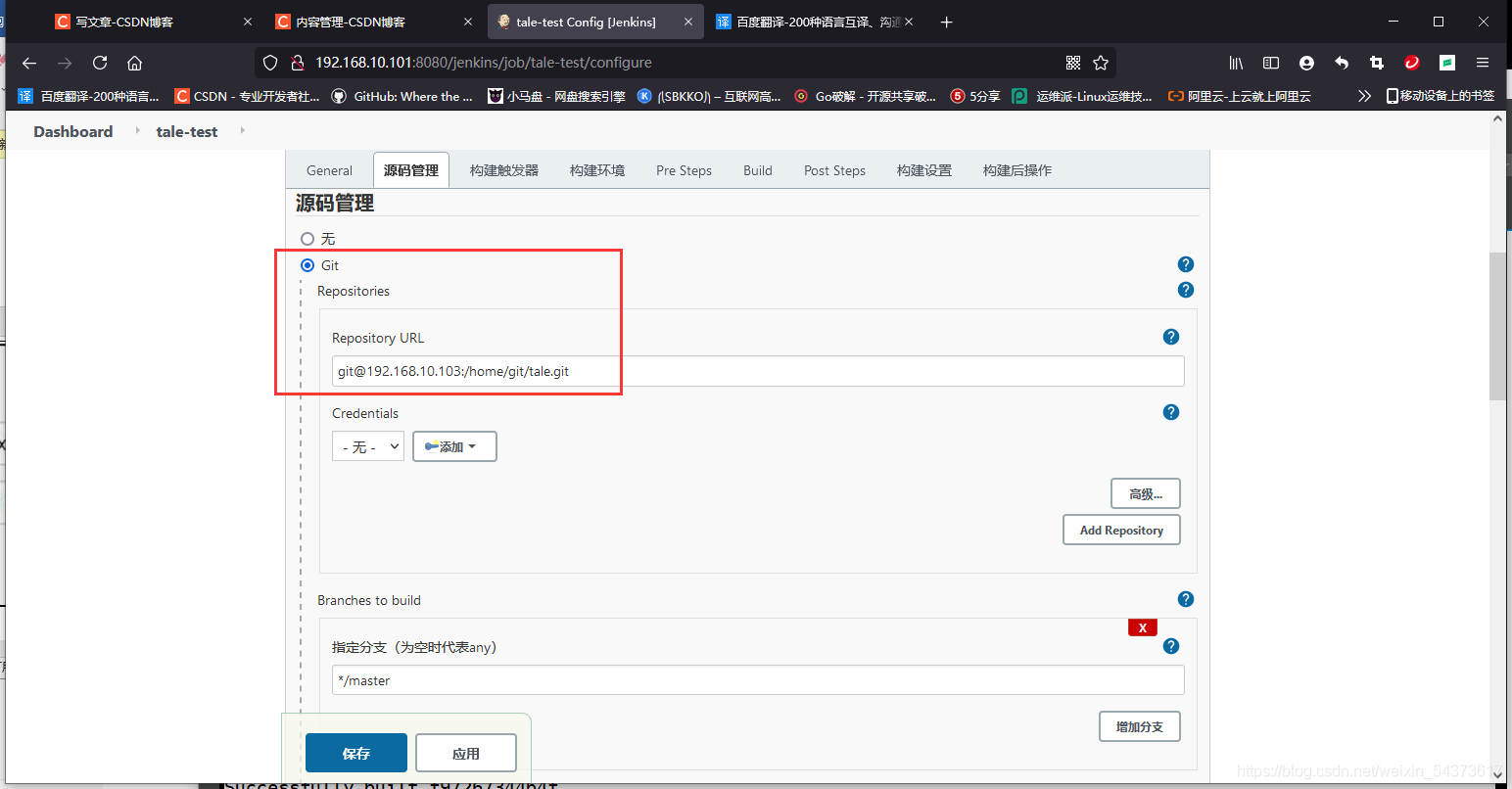
Task: Switch to the 构建触发器 tab
Action: pos(504,170)
